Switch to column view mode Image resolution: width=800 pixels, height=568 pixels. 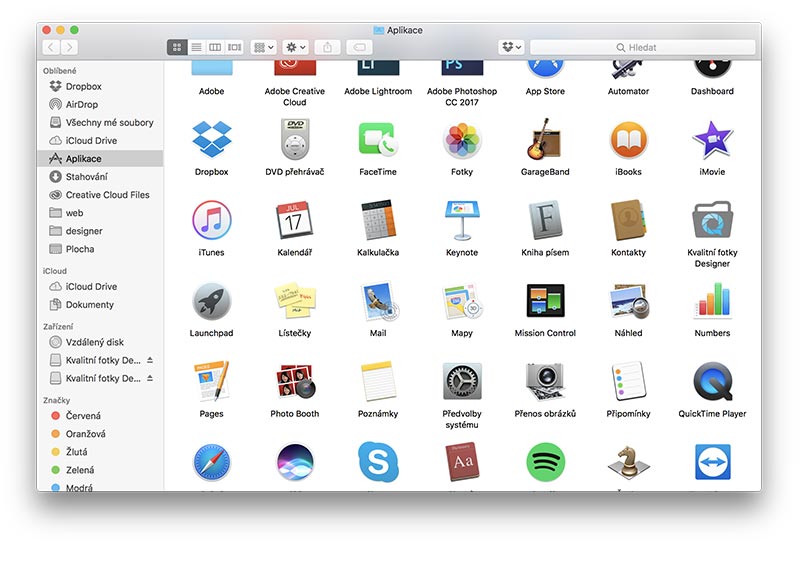point(215,47)
